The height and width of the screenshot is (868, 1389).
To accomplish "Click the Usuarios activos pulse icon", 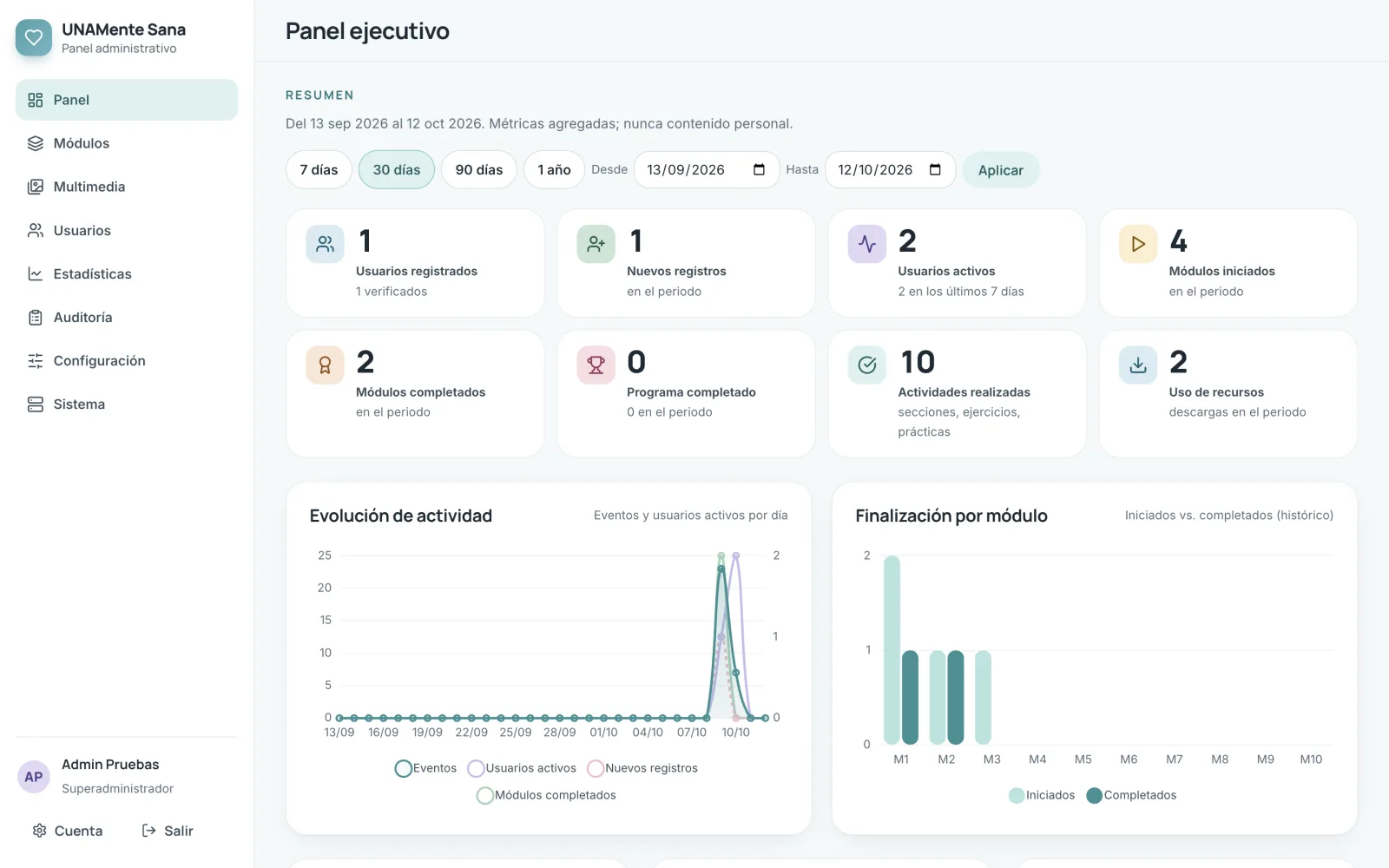I will point(866,244).
